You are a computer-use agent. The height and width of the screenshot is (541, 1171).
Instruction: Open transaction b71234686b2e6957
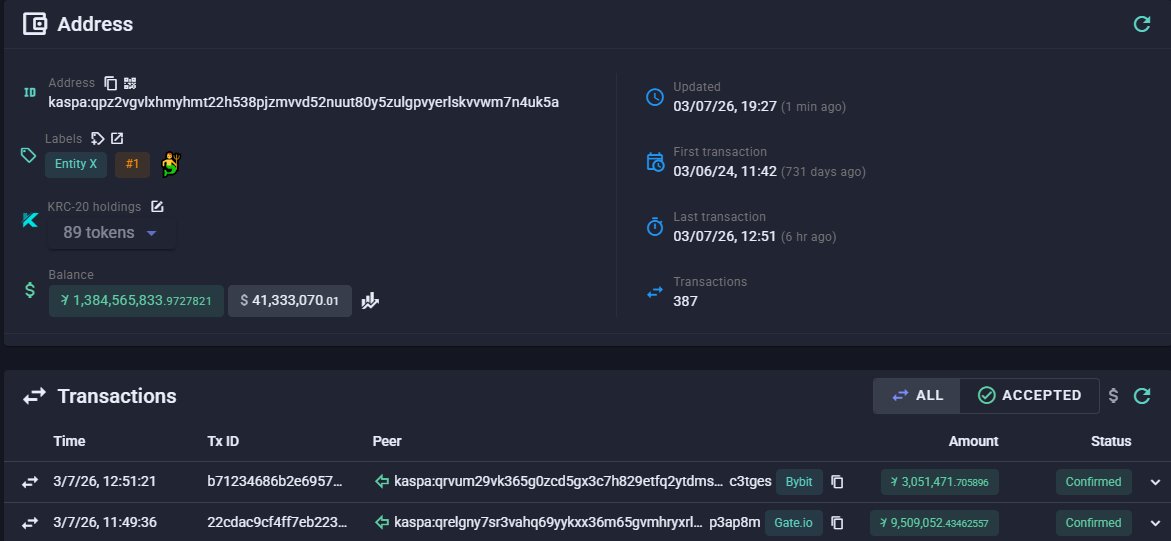tap(275, 482)
